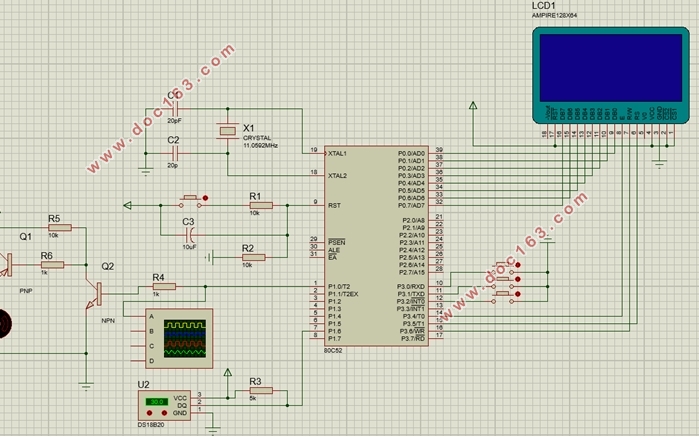Select the 80C52 microcontroller body

click(376, 246)
